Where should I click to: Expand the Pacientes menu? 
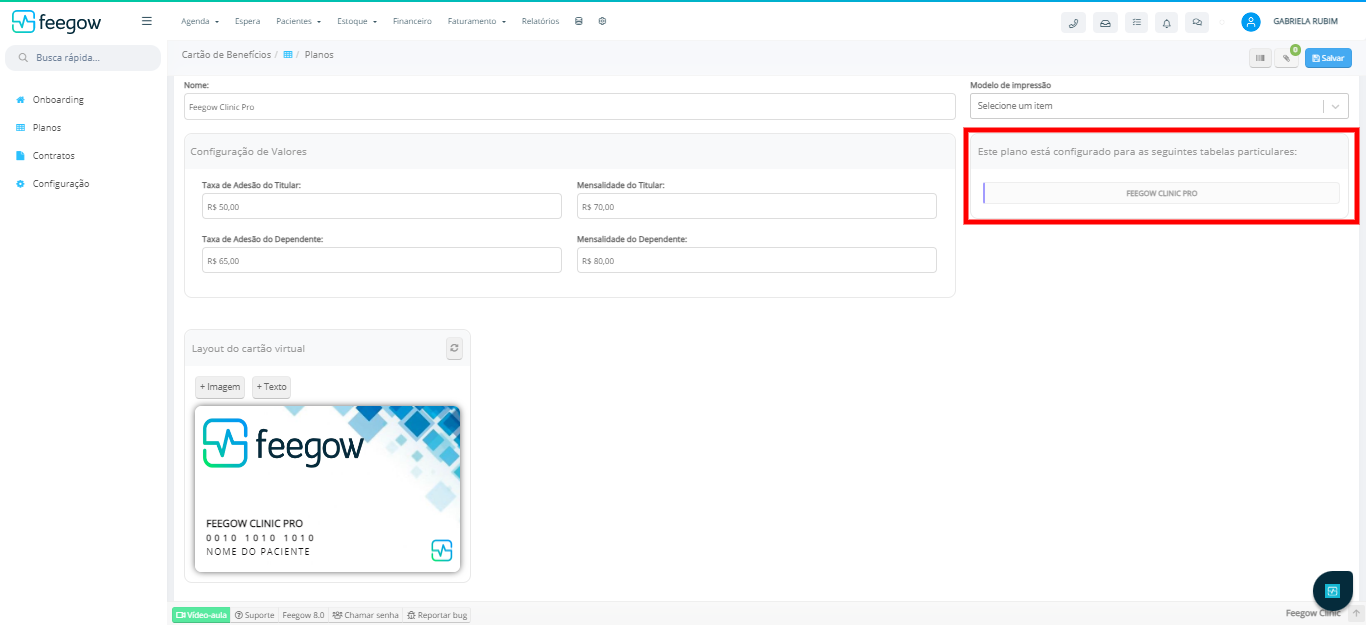pos(299,21)
